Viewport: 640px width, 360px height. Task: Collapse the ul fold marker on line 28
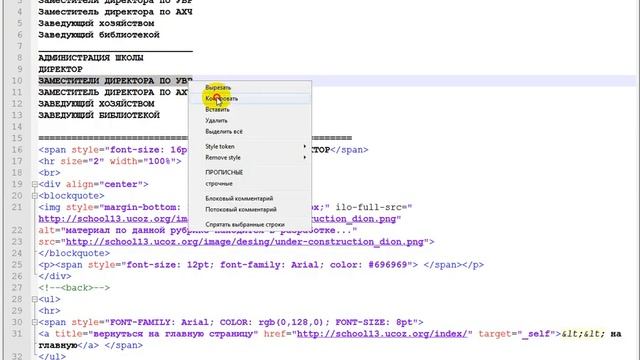[35, 299]
